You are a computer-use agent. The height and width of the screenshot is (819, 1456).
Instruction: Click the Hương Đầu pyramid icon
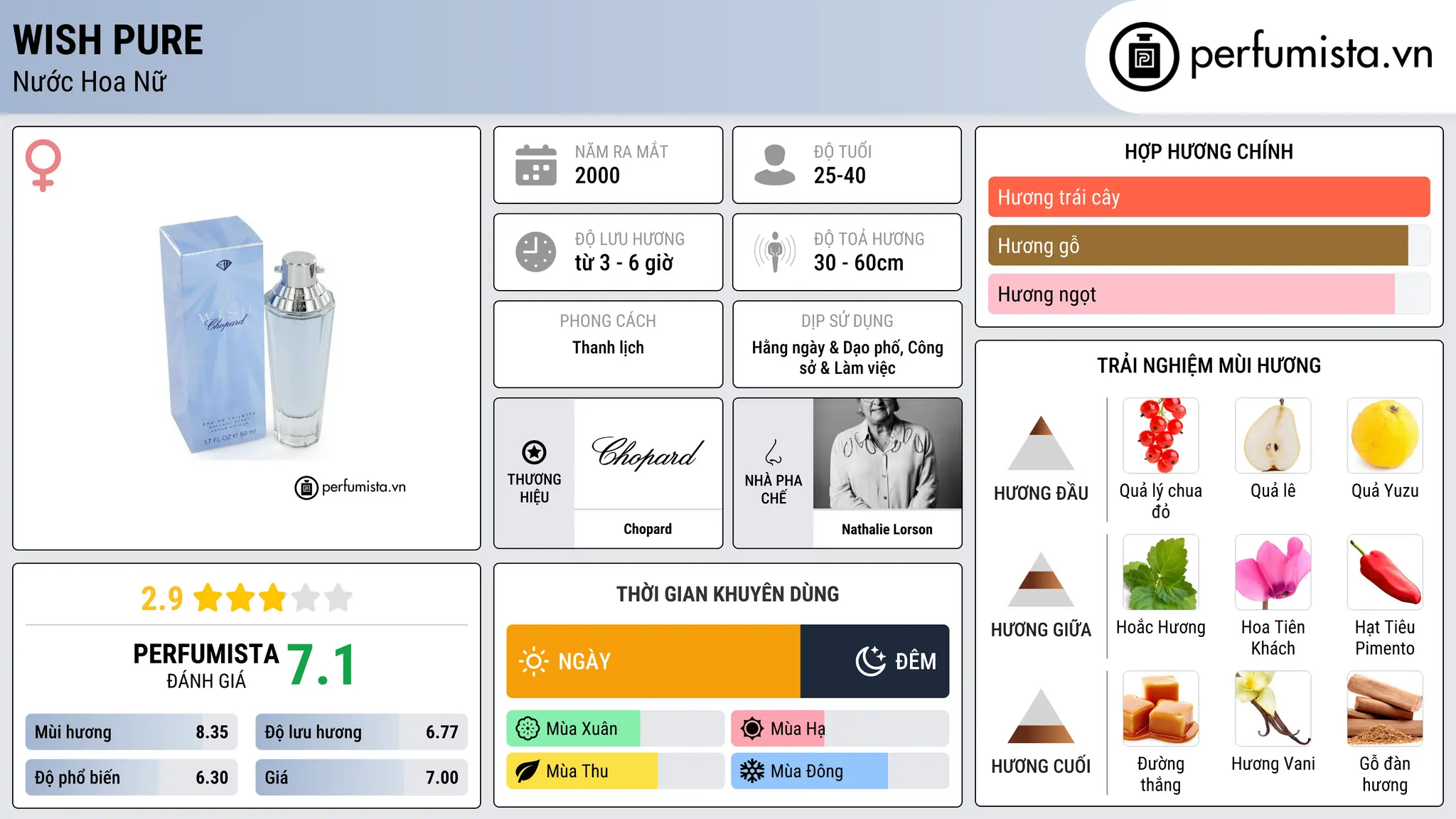[x=1041, y=443]
